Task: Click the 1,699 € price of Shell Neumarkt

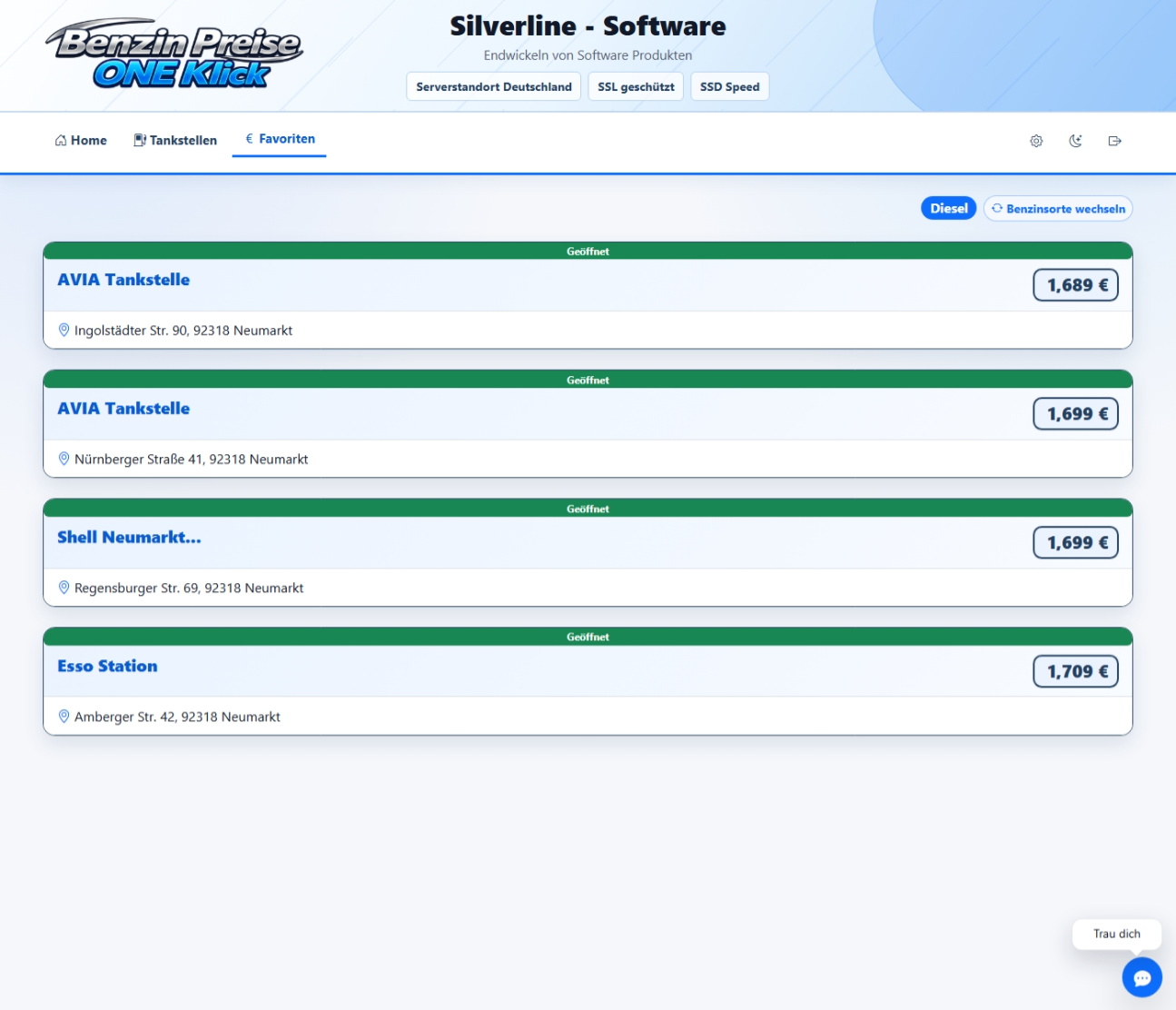Action: pos(1076,543)
